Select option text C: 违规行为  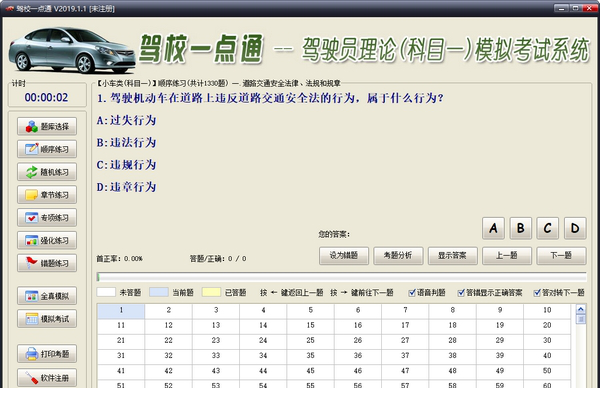click(126, 165)
